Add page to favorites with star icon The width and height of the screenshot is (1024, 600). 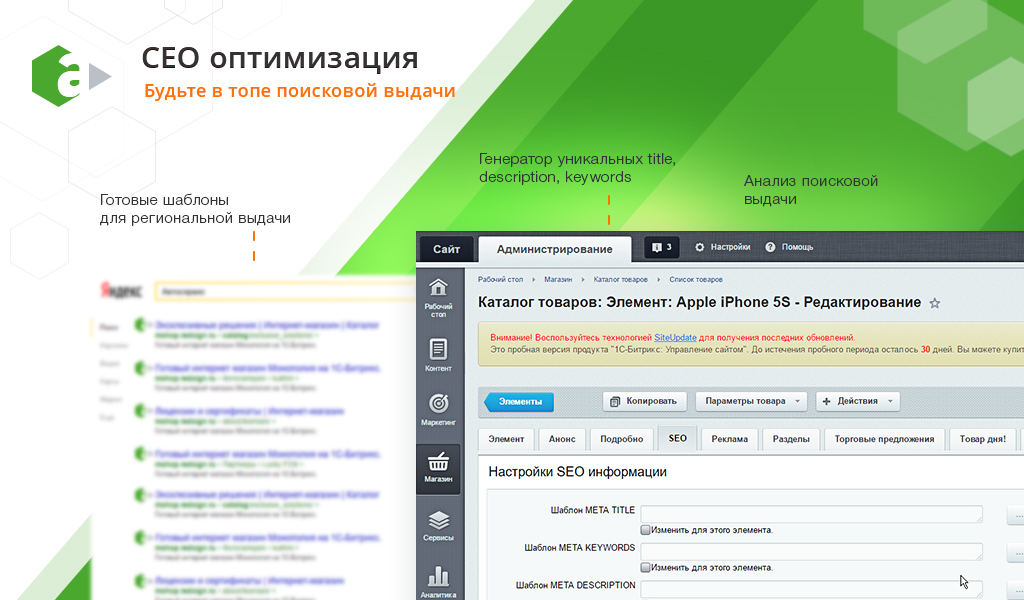pyautogui.click(x=935, y=303)
